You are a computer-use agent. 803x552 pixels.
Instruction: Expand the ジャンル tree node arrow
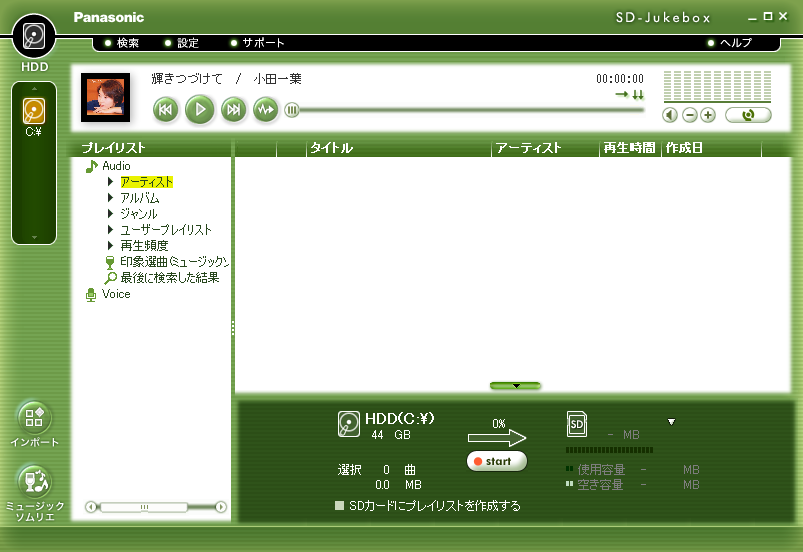point(110,214)
